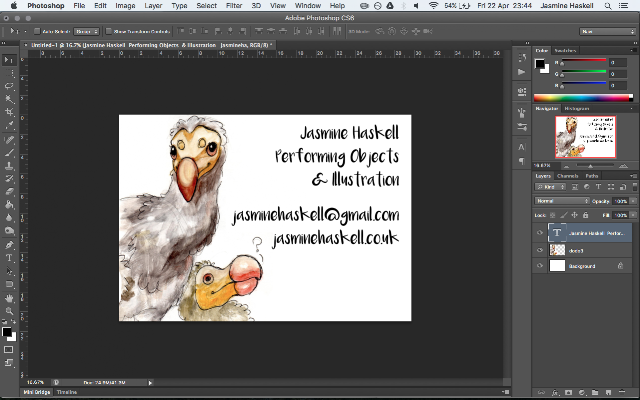
Task: Hide the dodo3 layer
Action: [x=540, y=250]
